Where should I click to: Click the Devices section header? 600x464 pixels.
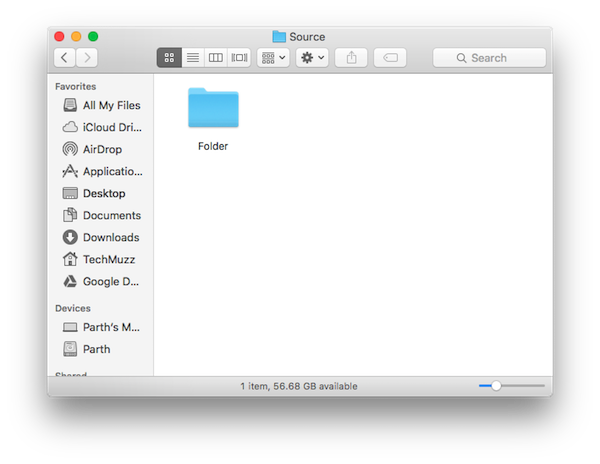pos(73,308)
